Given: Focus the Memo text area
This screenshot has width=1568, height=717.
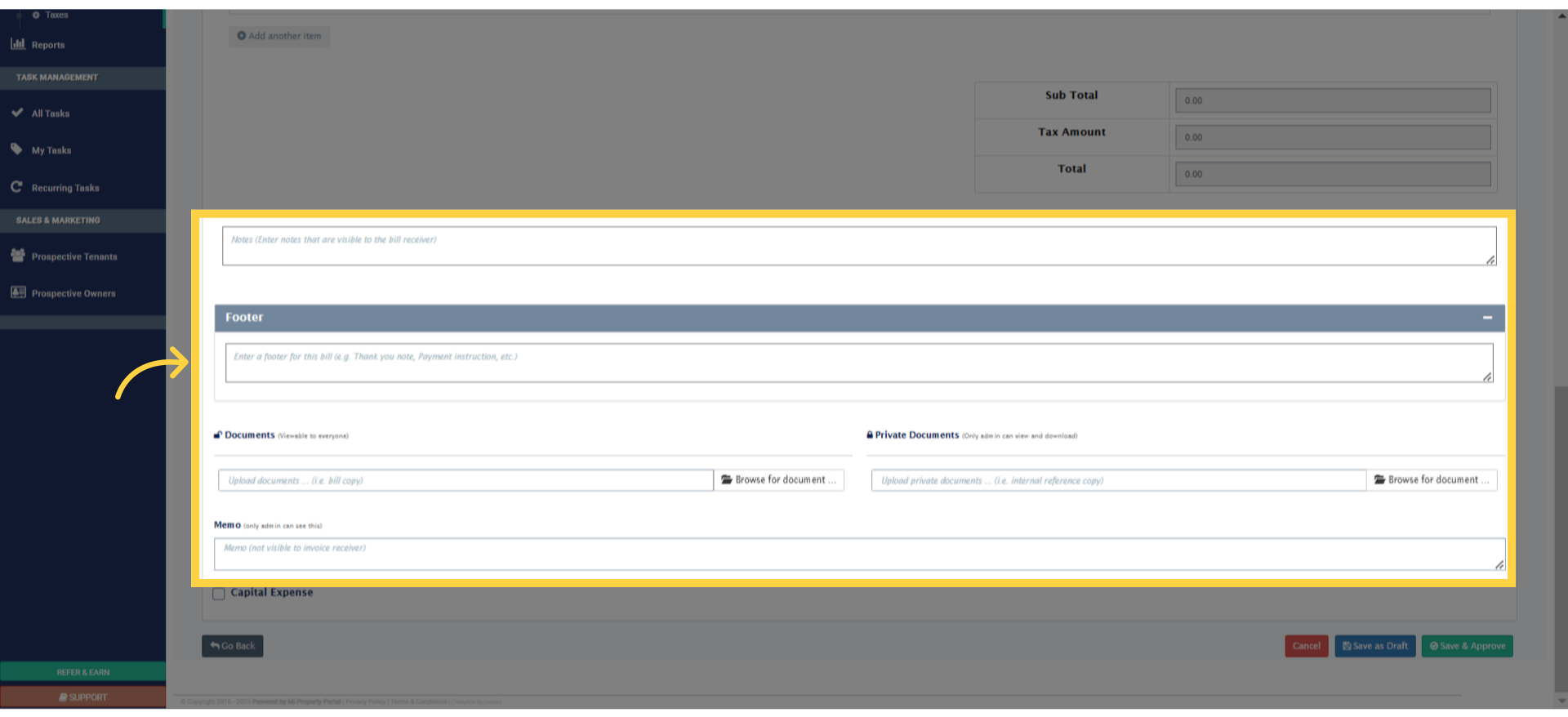Looking at the screenshot, I should [859, 554].
